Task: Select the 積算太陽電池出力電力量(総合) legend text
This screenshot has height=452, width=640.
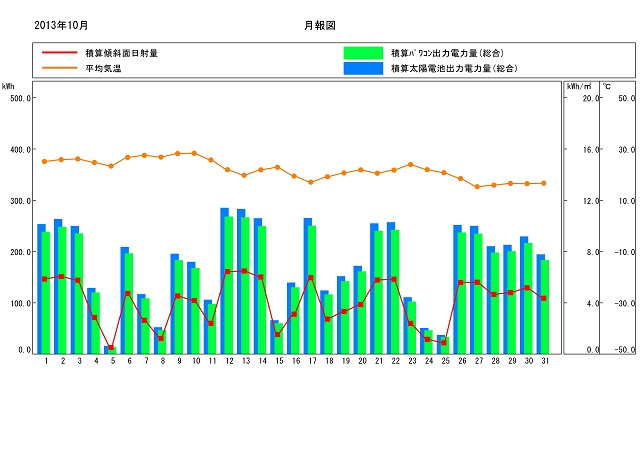Action: [x=454, y=68]
